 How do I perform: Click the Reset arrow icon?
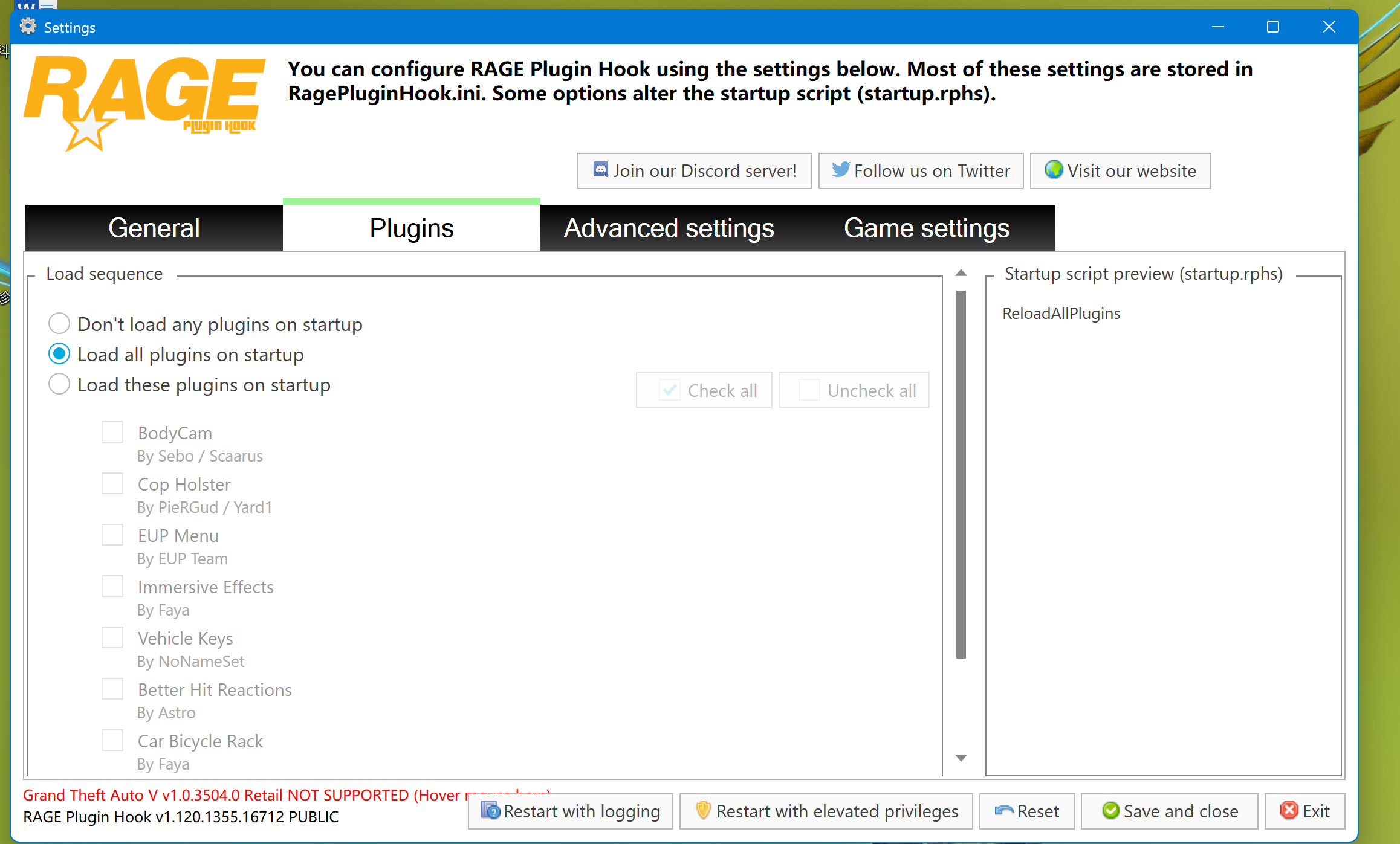pyautogui.click(x=1004, y=810)
